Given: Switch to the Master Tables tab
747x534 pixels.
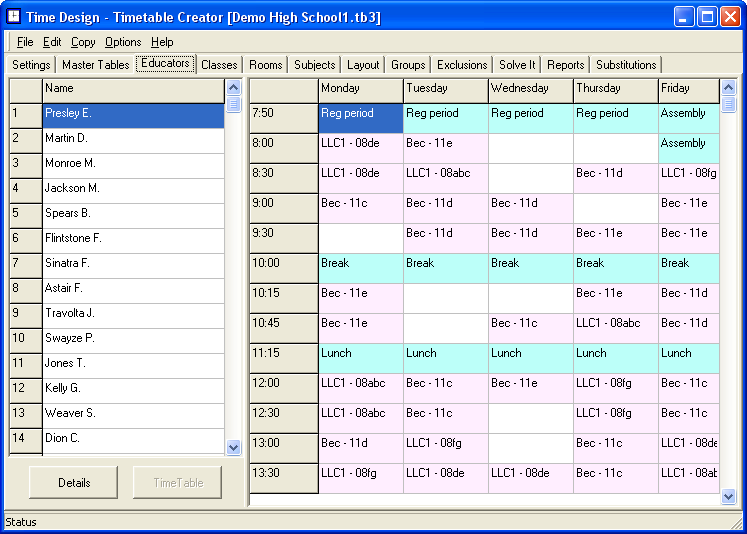Looking at the screenshot, I should (x=95, y=65).
